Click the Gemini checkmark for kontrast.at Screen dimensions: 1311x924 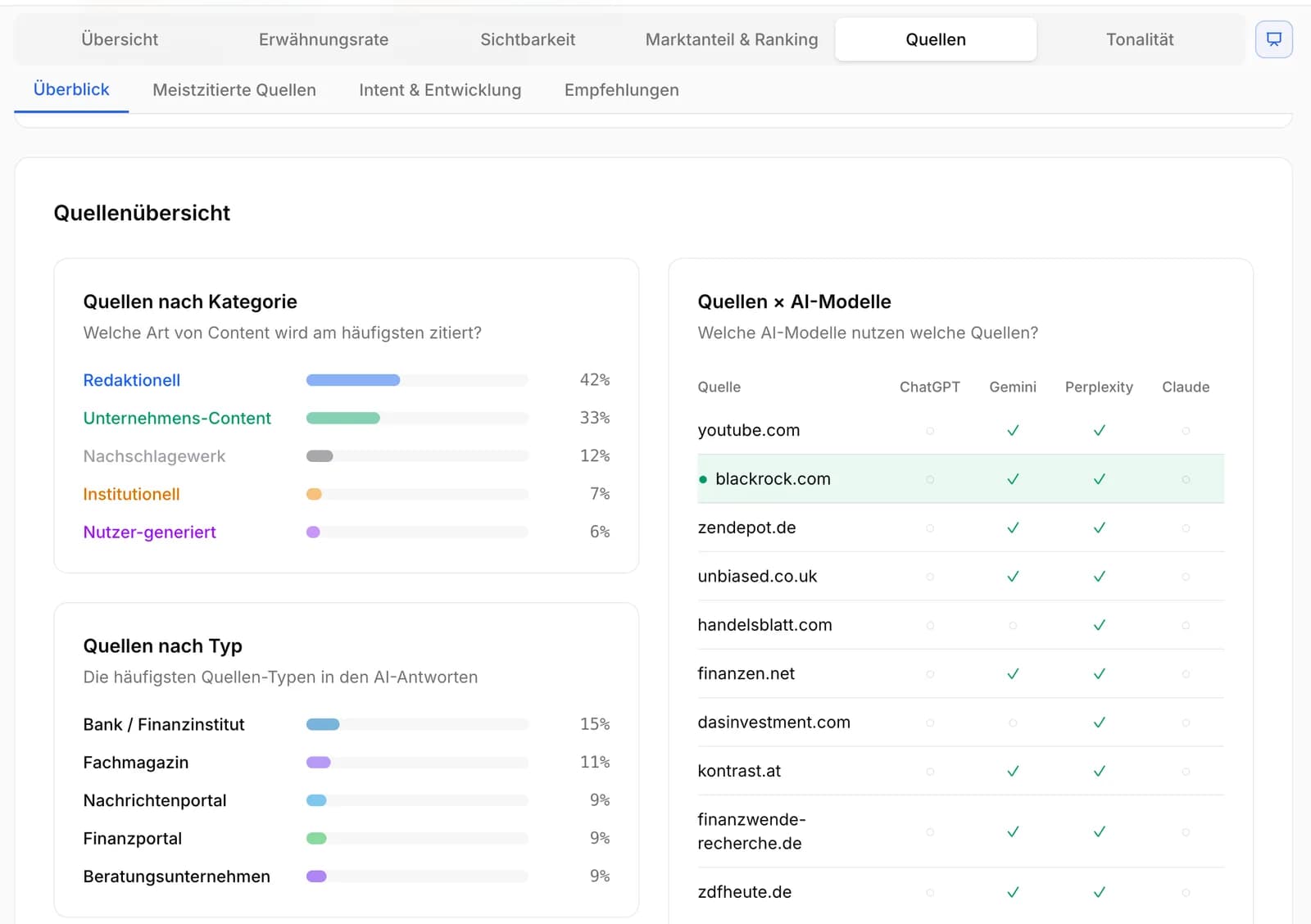(x=1013, y=771)
